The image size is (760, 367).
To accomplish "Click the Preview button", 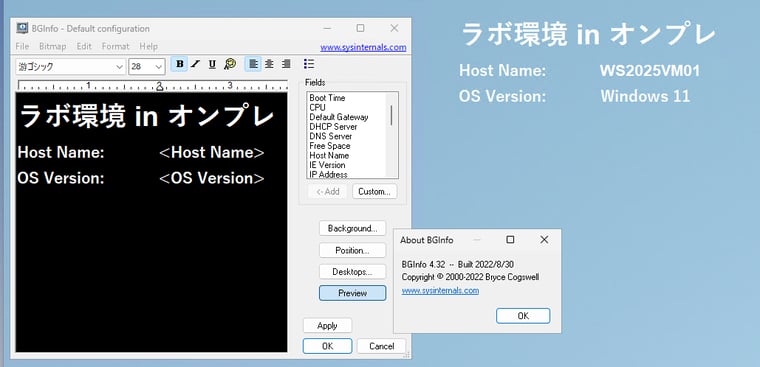I will tap(352, 293).
